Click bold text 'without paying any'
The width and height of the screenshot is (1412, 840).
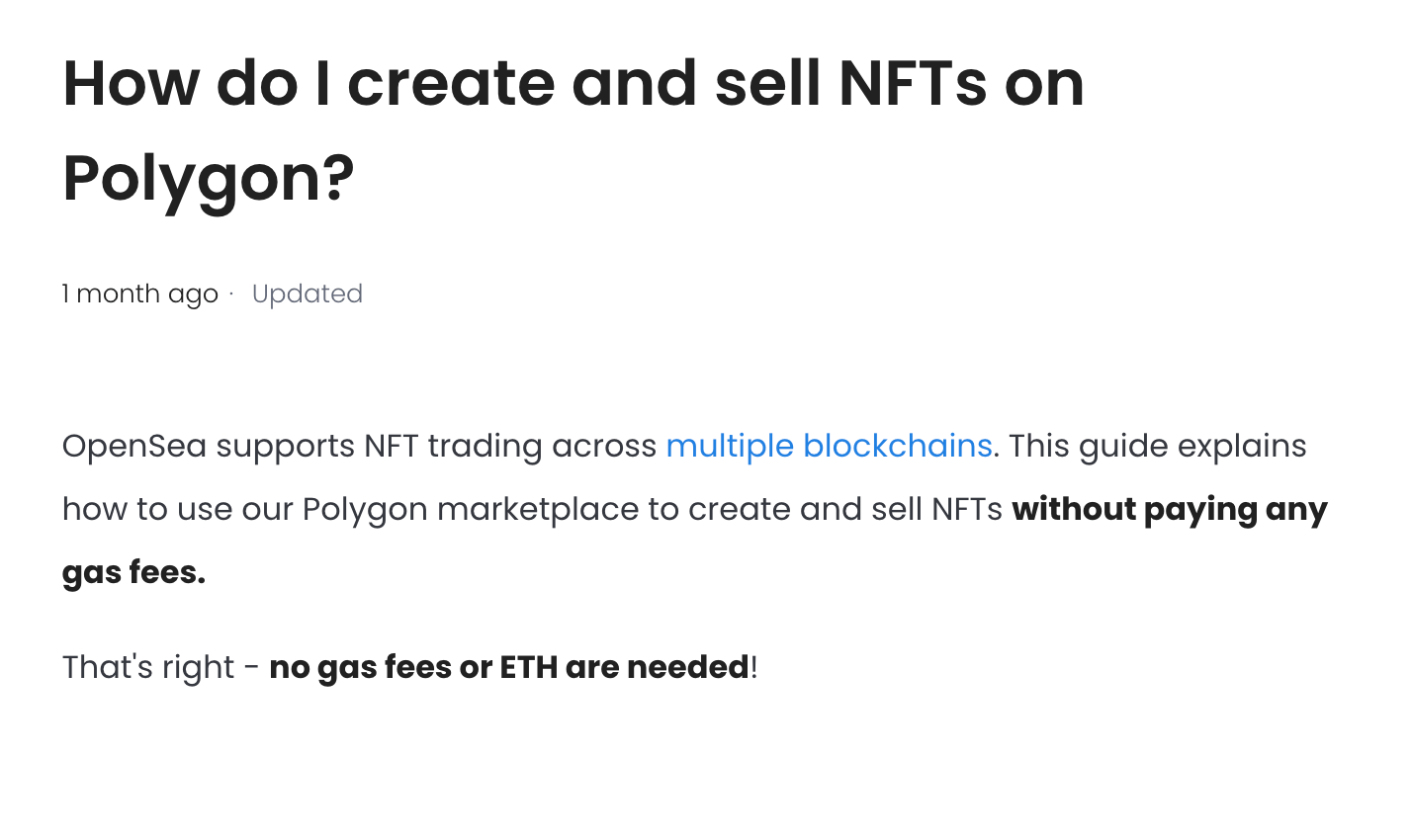coord(1169,509)
